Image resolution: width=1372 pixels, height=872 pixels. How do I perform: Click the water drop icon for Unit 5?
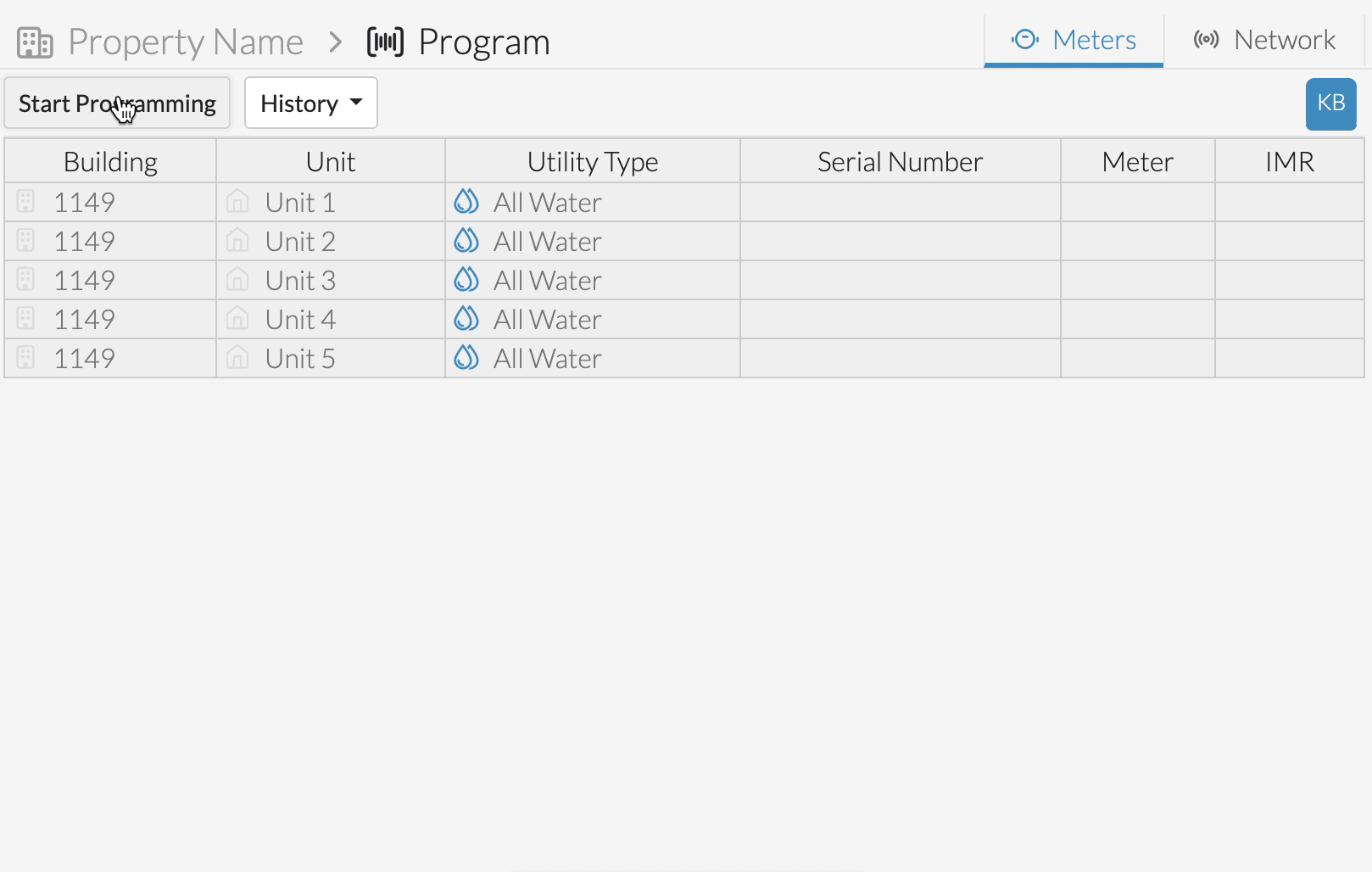(466, 357)
